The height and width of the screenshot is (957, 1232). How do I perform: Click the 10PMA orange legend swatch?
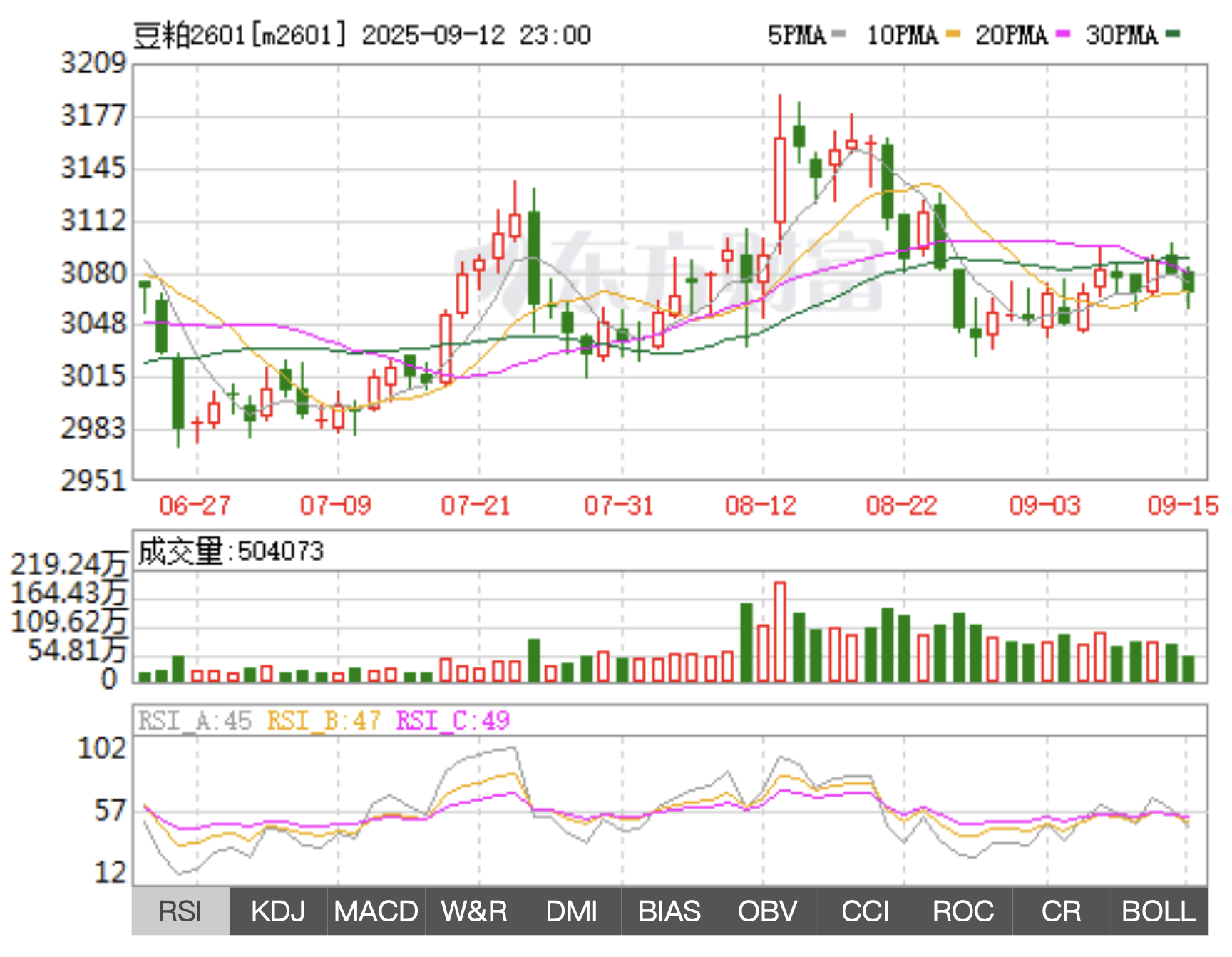pyautogui.click(x=953, y=34)
